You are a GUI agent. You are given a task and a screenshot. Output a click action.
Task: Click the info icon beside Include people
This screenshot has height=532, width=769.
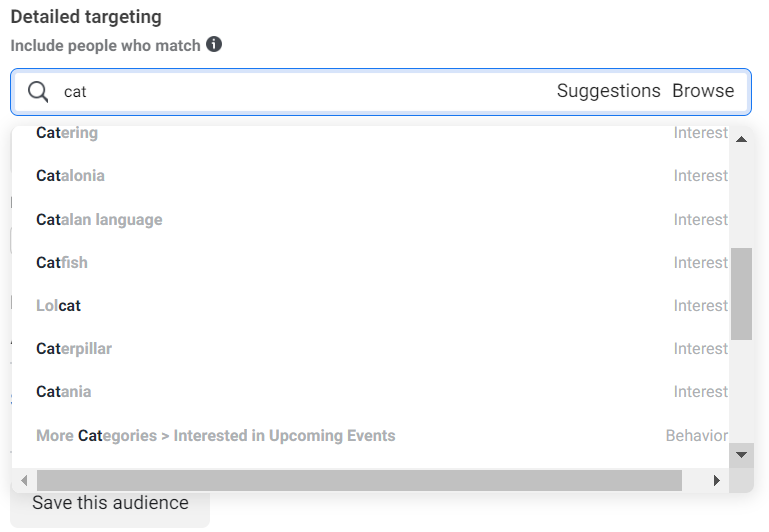214,45
